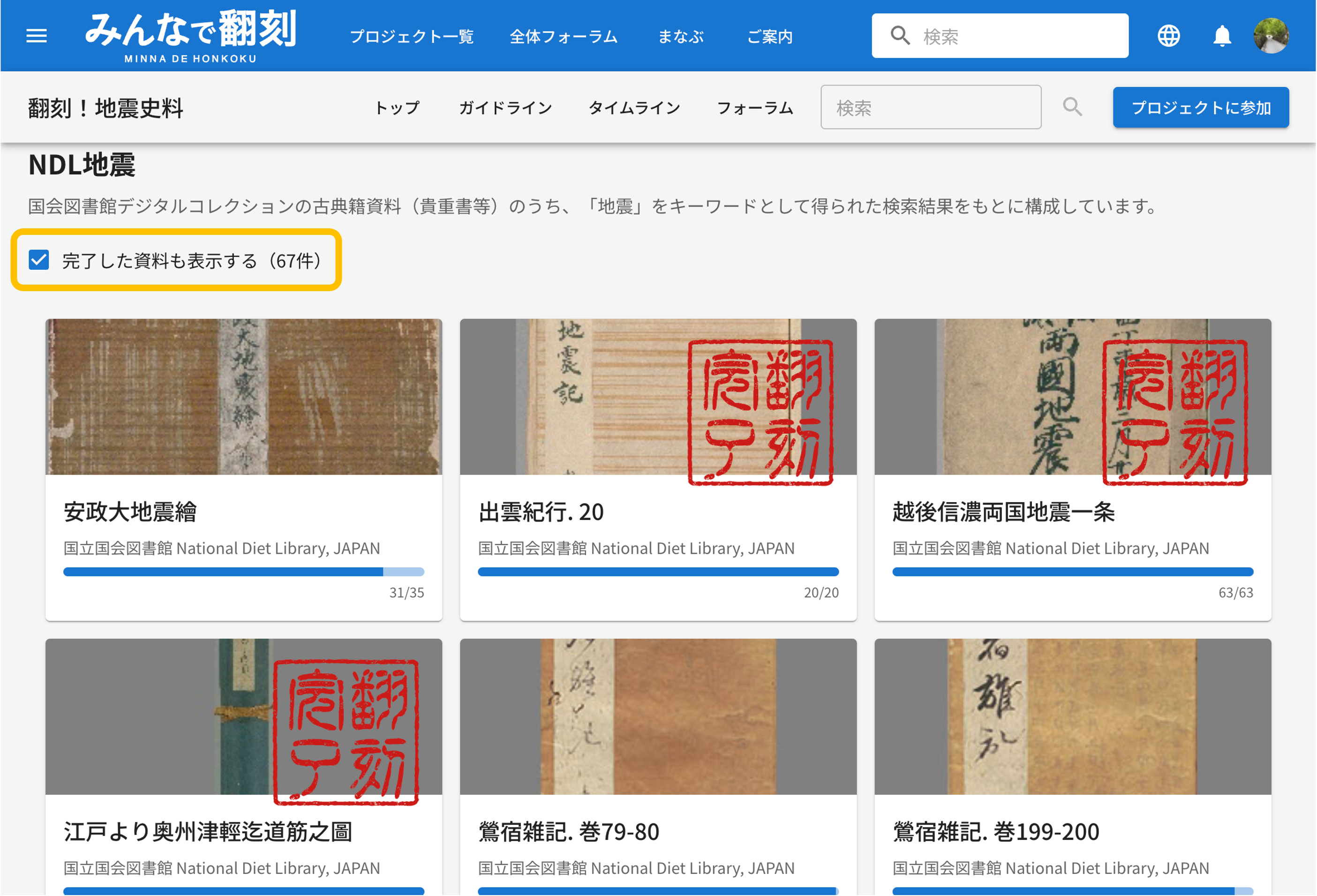
Task: Expand the まなぶ menu
Action: pyautogui.click(x=681, y=37)
